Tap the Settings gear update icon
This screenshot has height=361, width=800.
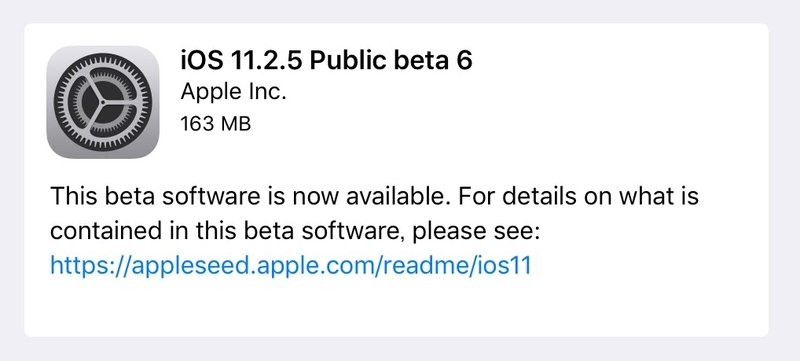[x=103, y=102]
